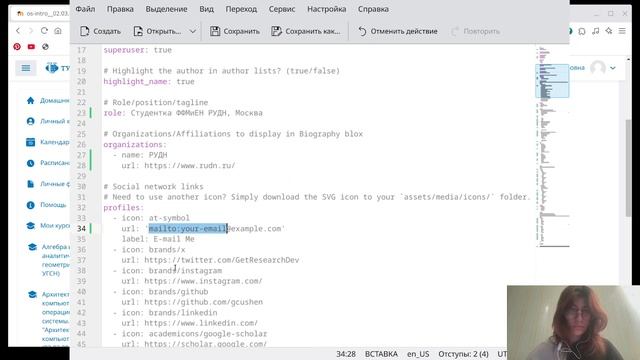Toggle the ВСТАВКА insert mode indicator
Screen dimensions: 640x360
tap(381, 354)
